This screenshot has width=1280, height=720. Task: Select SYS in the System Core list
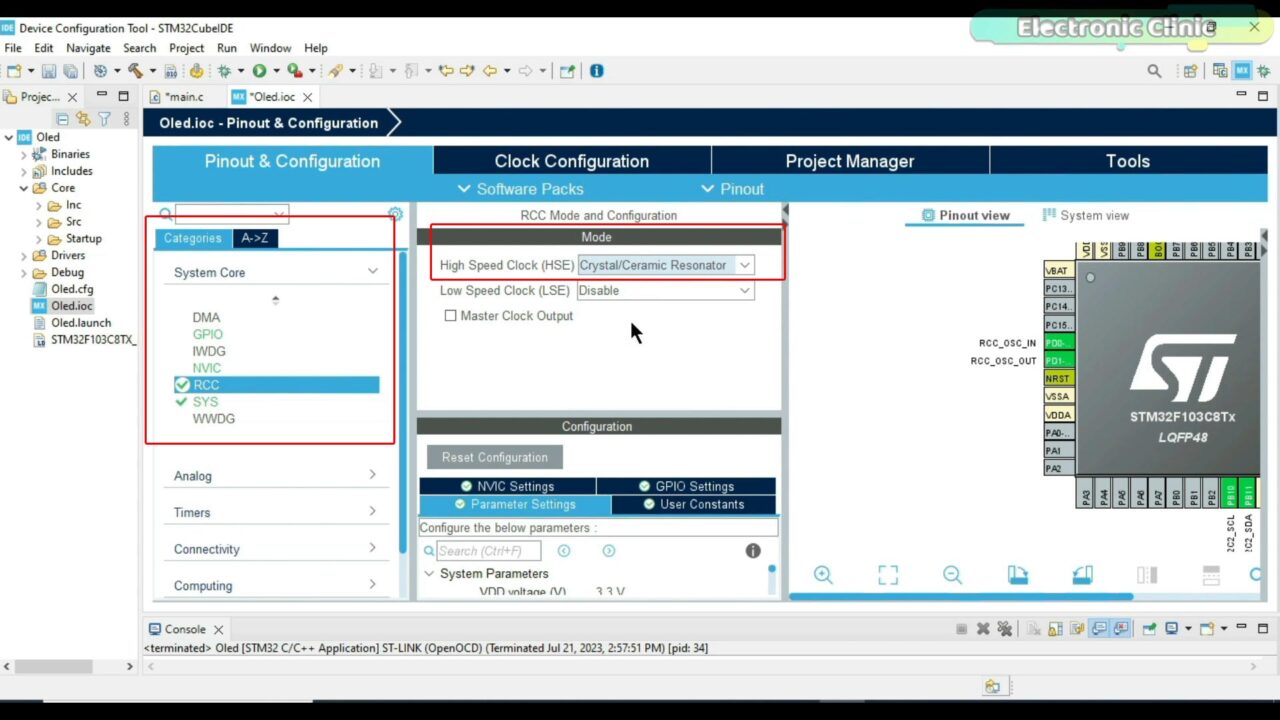tap(205, 402)
